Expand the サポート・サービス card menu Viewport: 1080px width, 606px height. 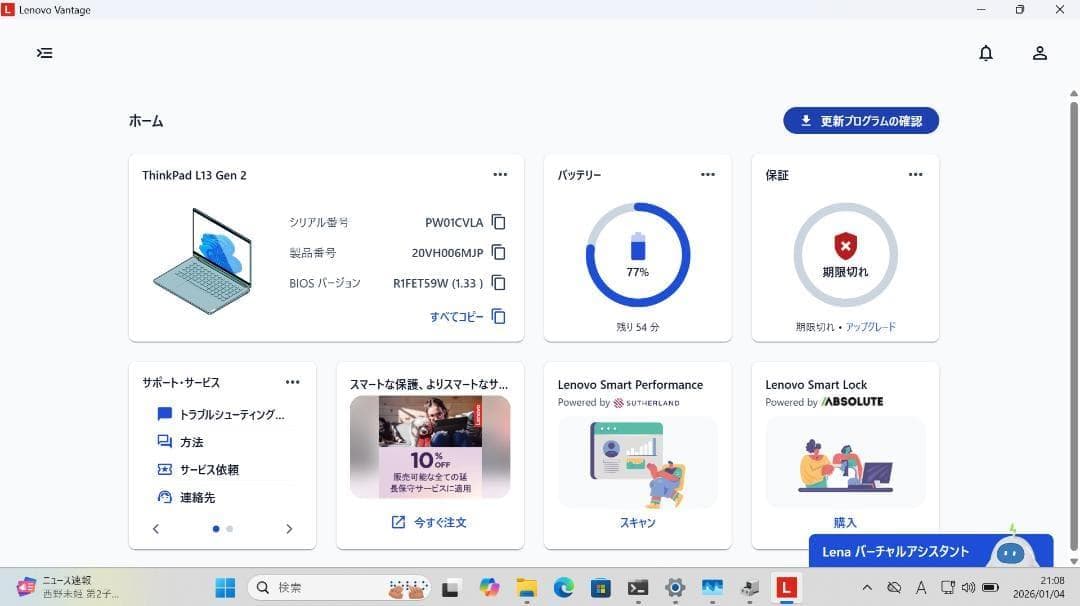pos(292,382)
